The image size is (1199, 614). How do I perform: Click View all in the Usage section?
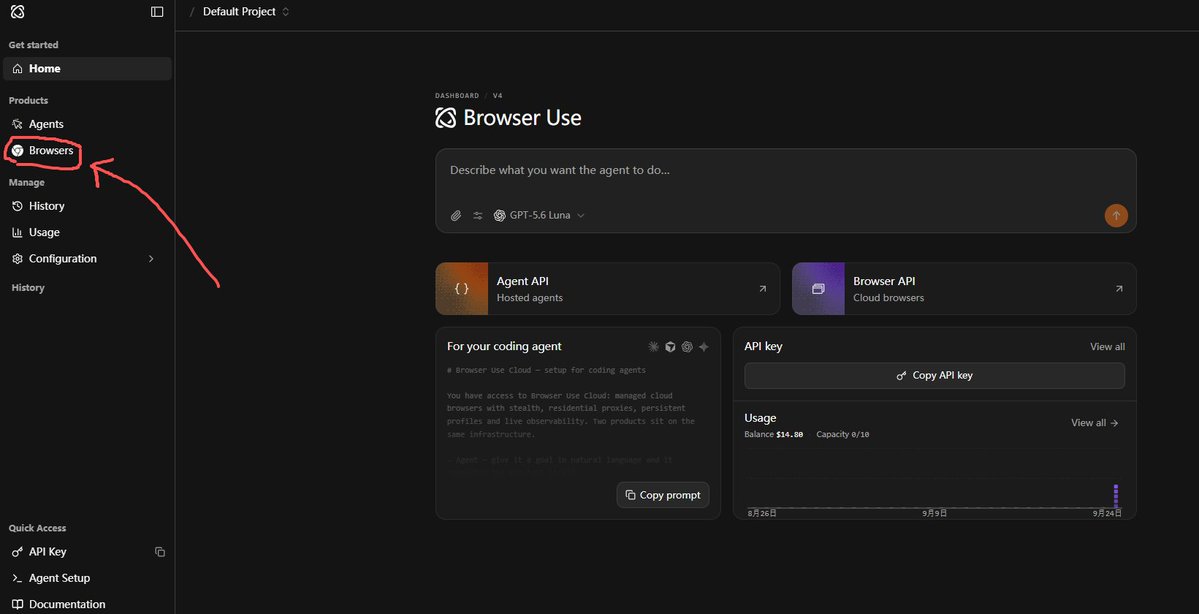pyautogui.click(x=1095, y=423)
